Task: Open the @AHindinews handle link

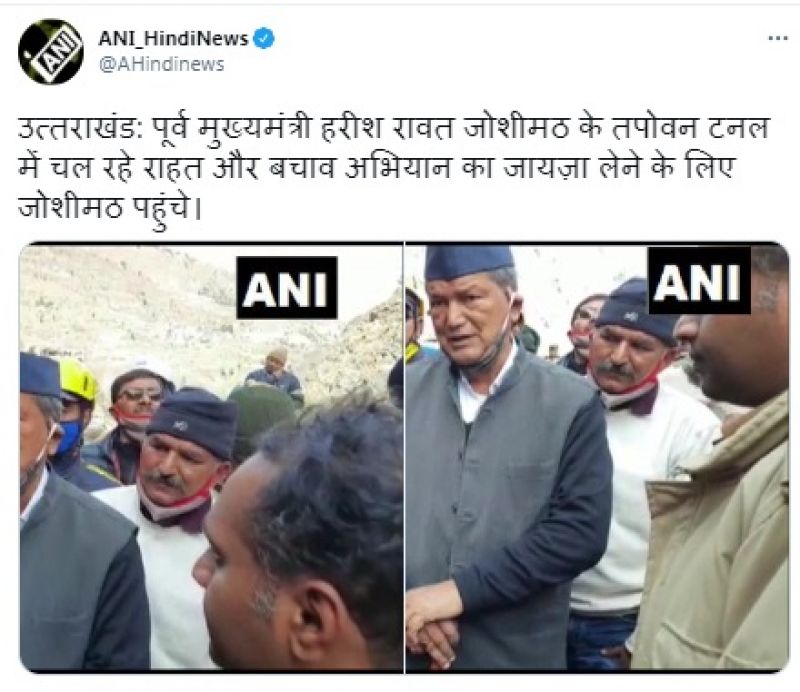Action: pyautogui.click(x=161, y=64)
